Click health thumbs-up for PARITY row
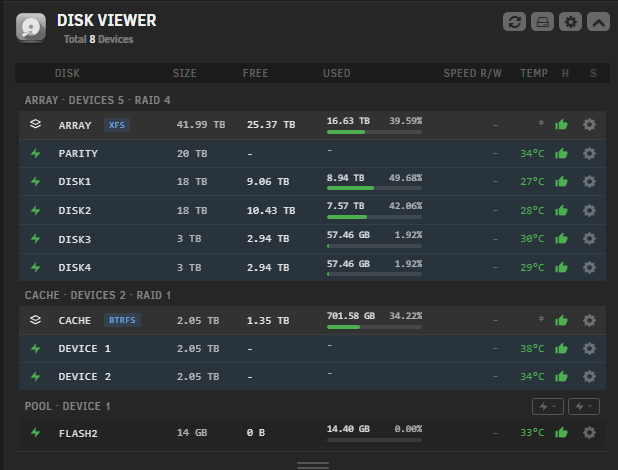Image resolution: width=618 pixels, height=470 pixels. [561, 153]
